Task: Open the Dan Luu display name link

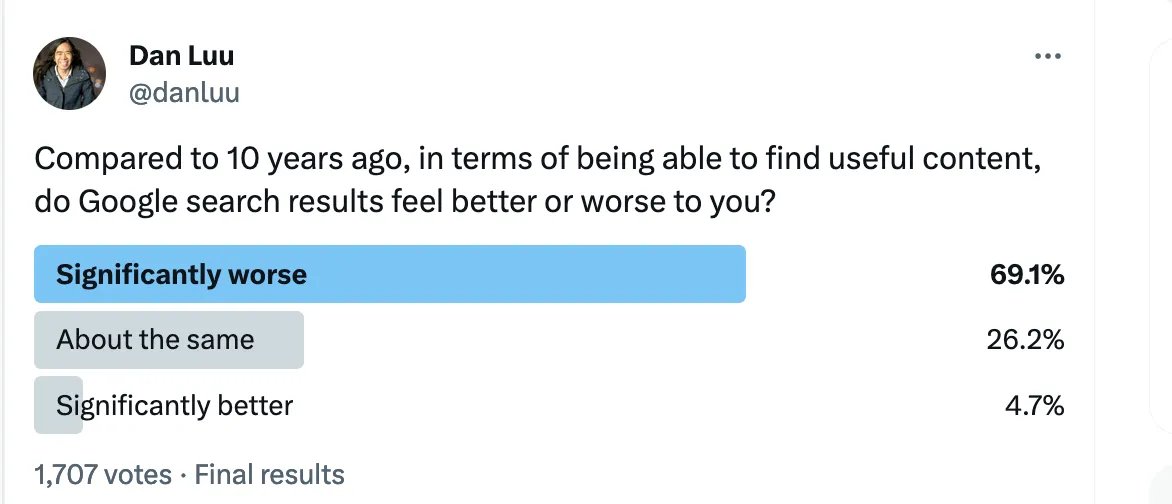Action: 181,57
